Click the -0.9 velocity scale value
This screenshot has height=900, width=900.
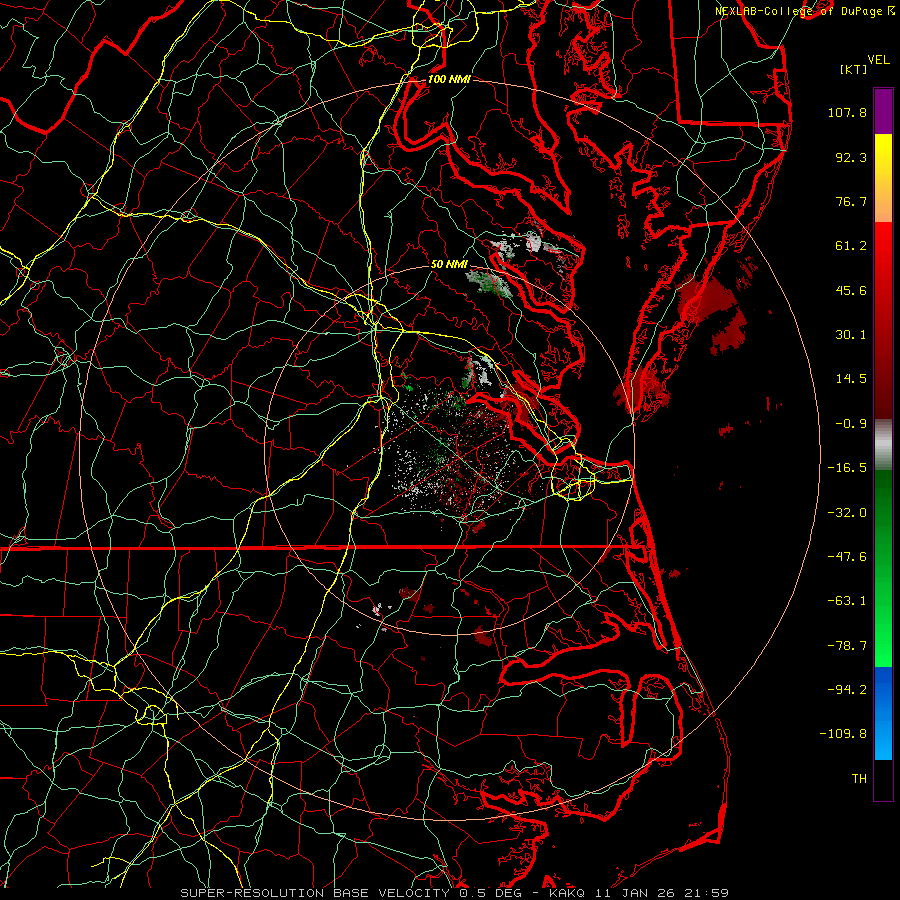coord(851,424)
